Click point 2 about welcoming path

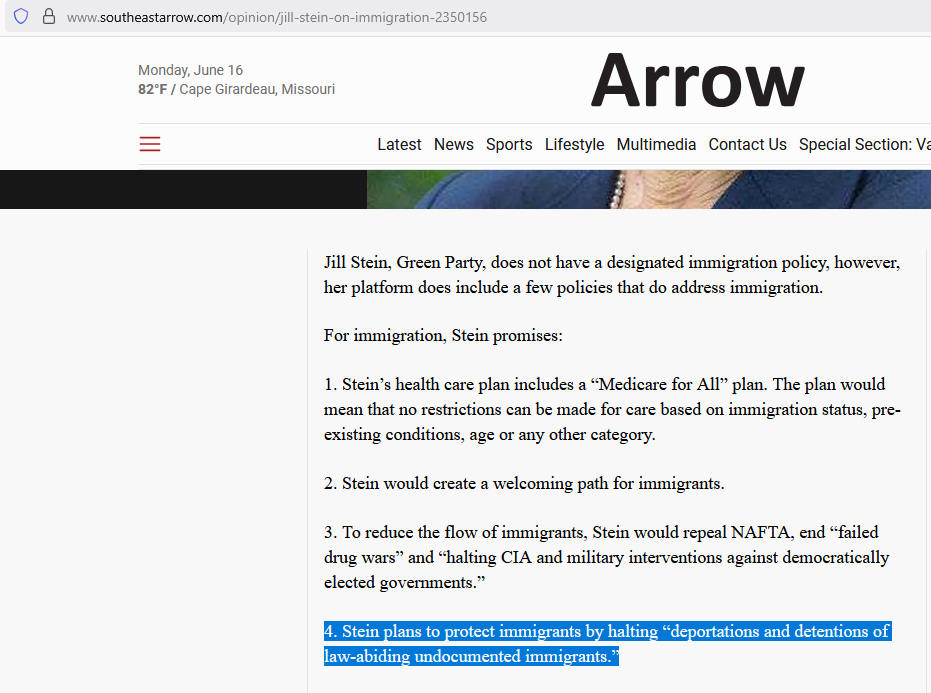click(524, 483)
